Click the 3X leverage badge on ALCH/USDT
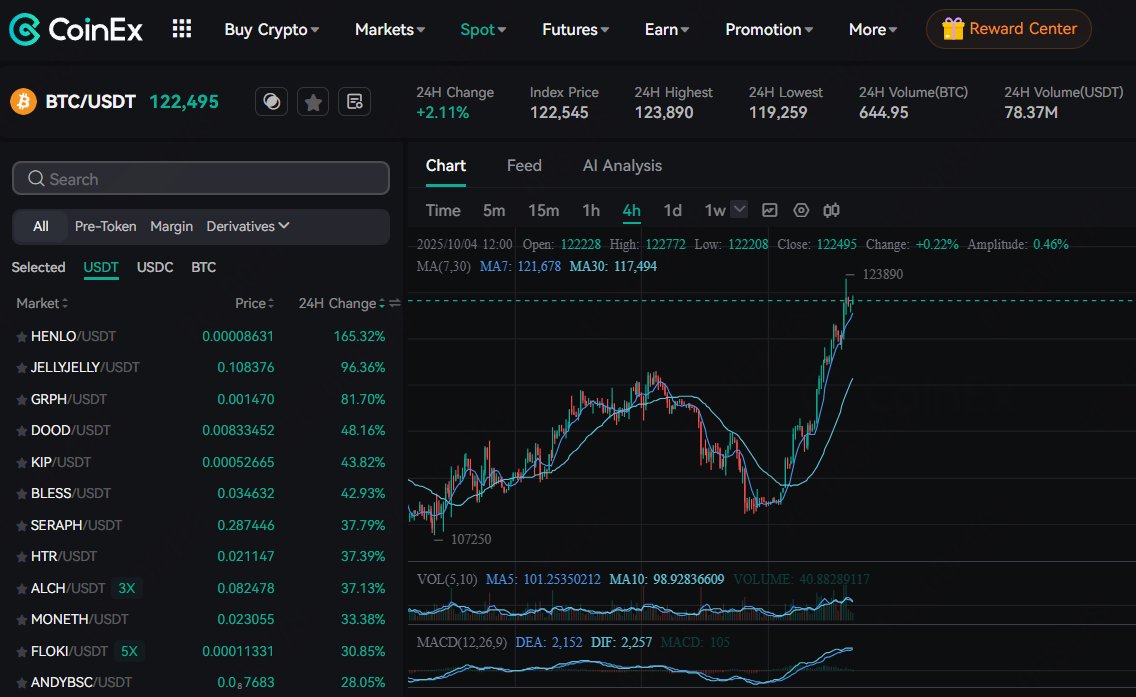This screenshot has width=1136, height=697. (x=127, y=588)
